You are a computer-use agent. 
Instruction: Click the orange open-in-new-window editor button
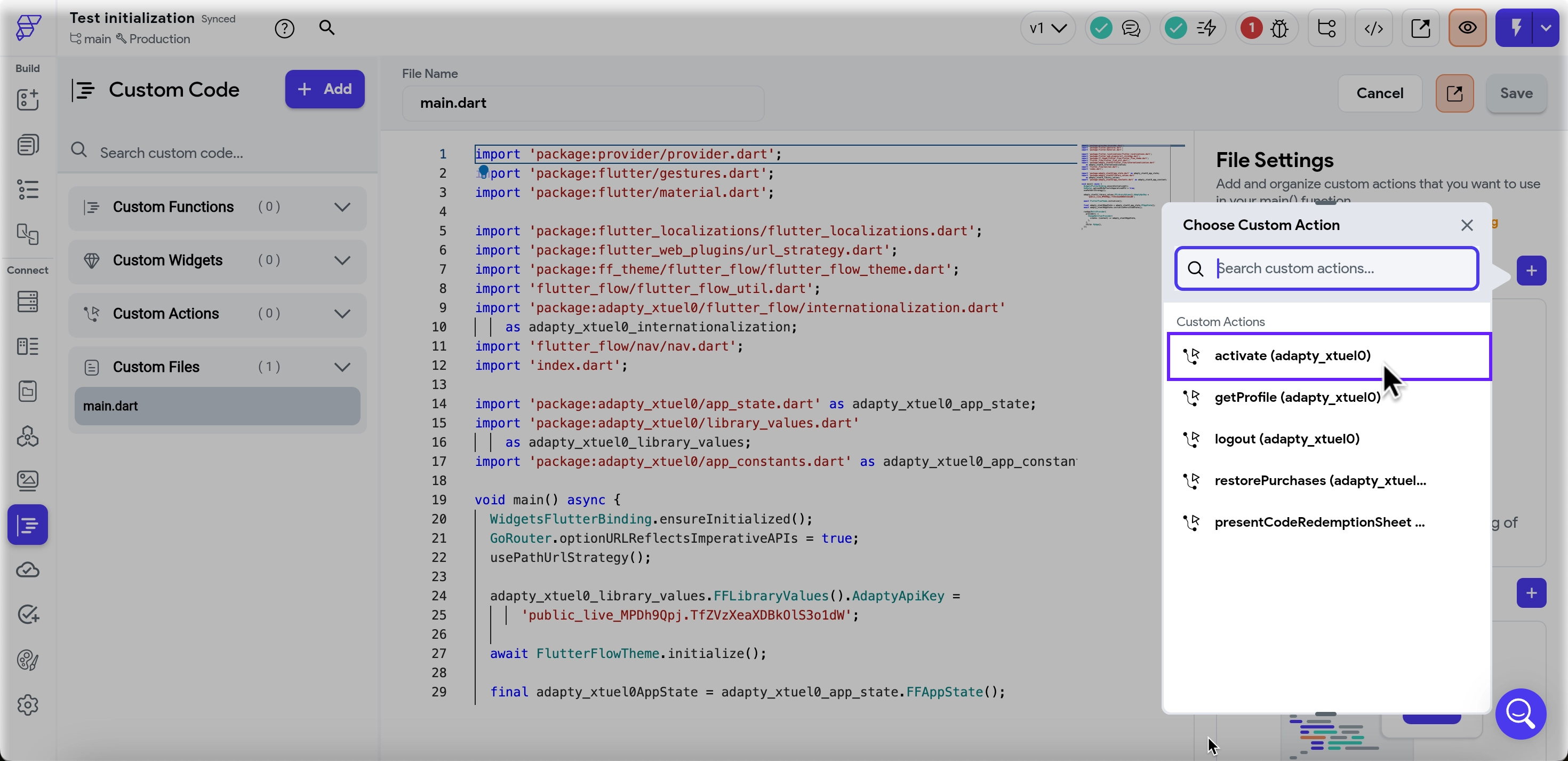point(1454,93)
